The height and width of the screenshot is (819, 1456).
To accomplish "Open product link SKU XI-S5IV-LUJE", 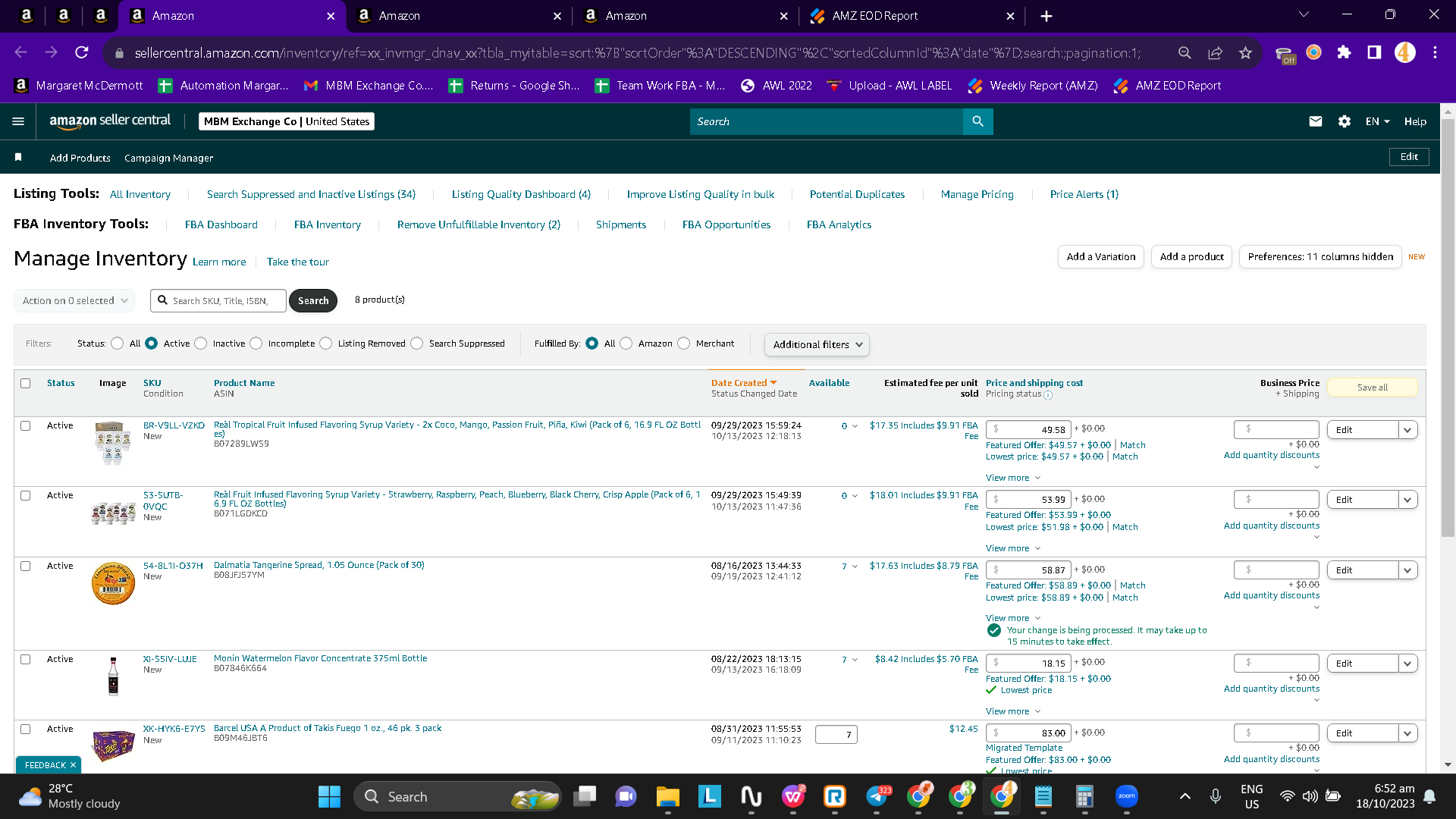I will click(x=170, y=659).
